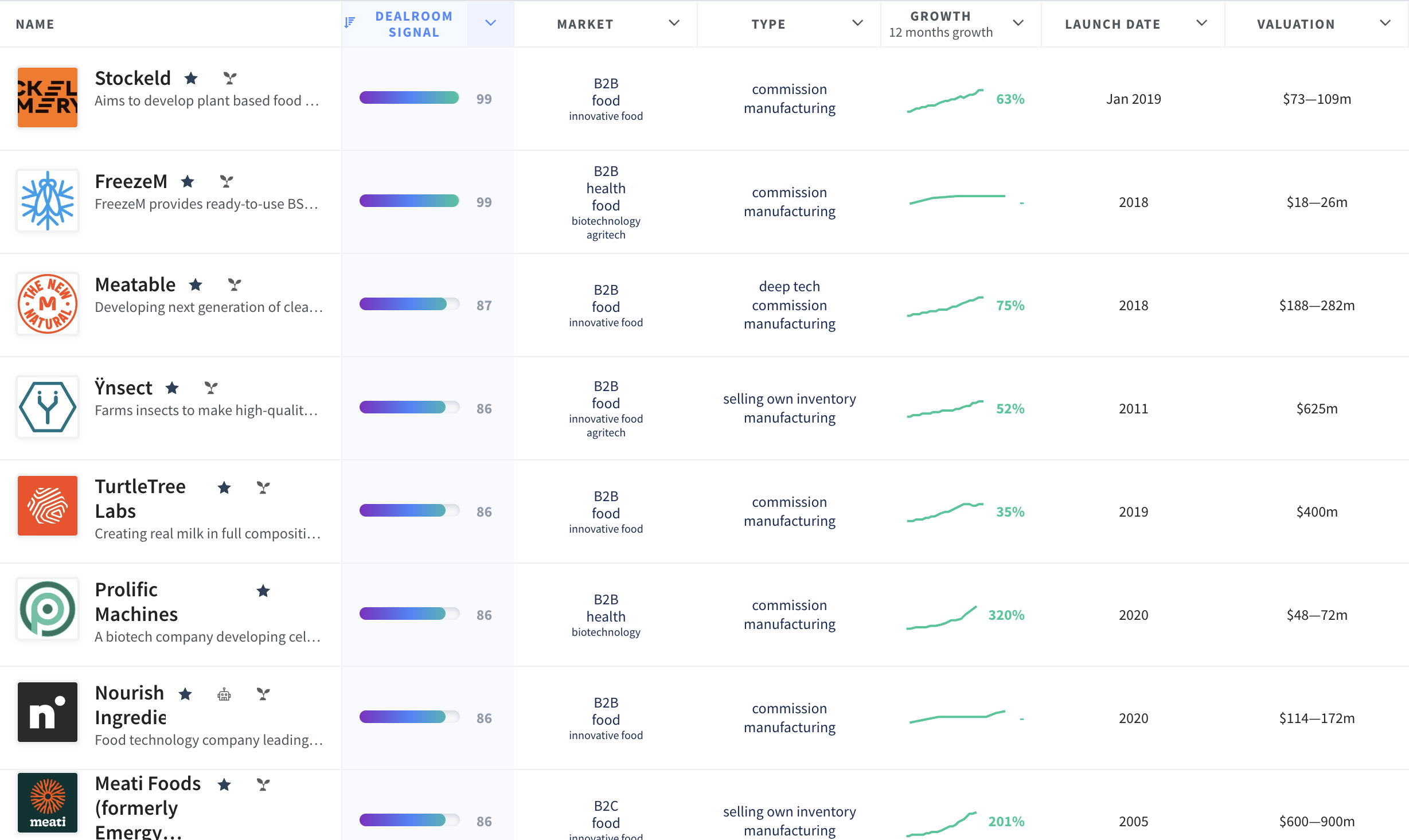1409x840 pixels.
Task: Toggle the TurtleTree Labs star
Action: pos(224,487)
